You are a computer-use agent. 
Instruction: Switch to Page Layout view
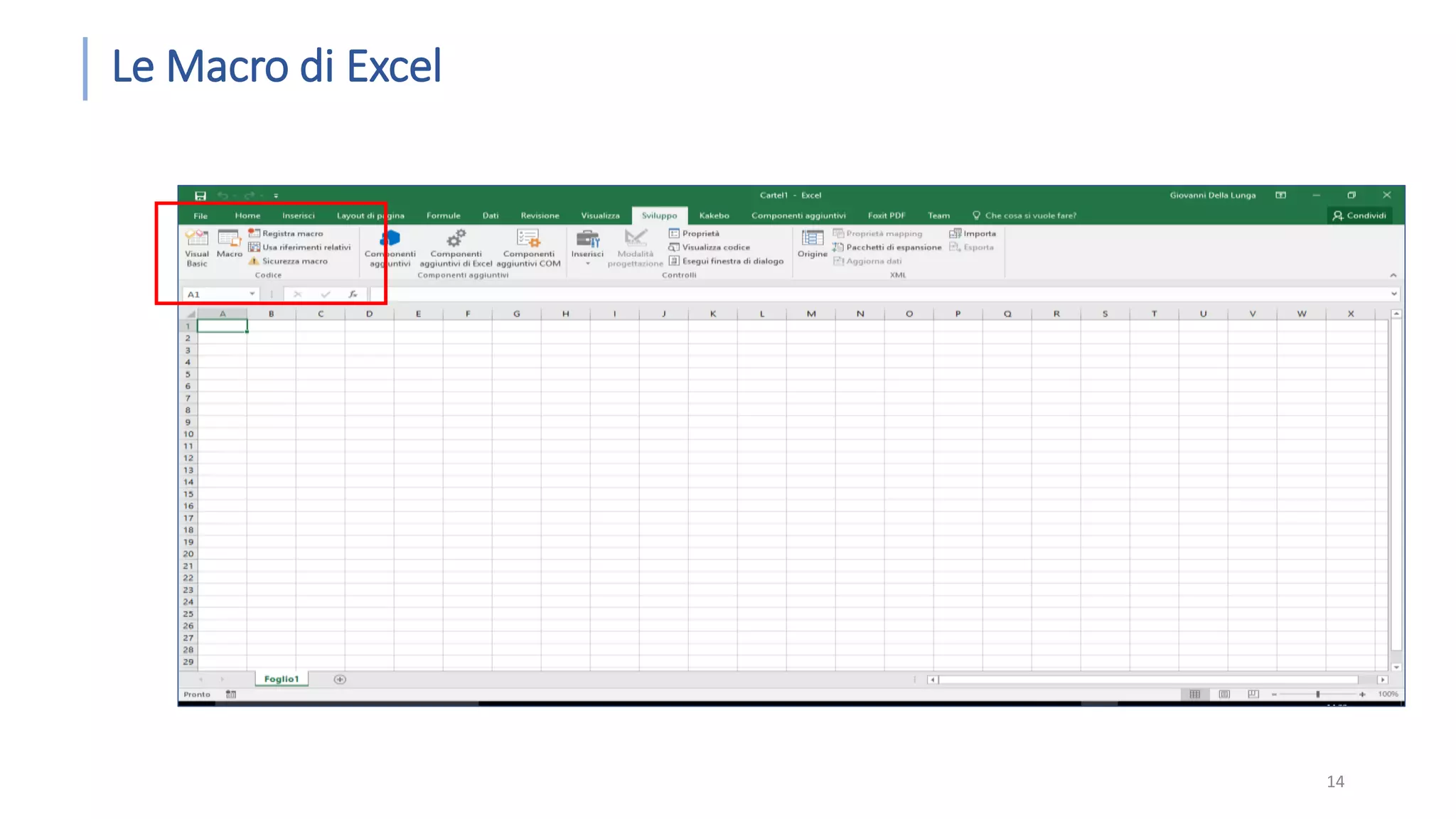tap(1224, 695)
